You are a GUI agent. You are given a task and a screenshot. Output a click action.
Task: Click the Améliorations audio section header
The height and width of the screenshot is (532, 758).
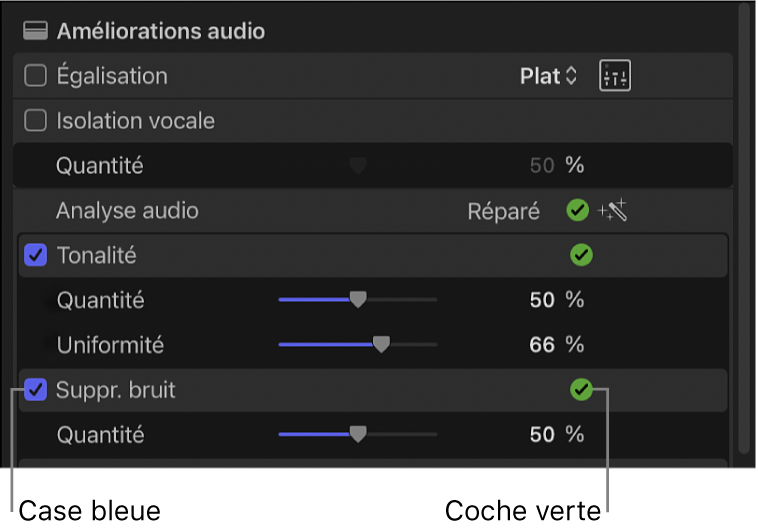tap(160, 31)
